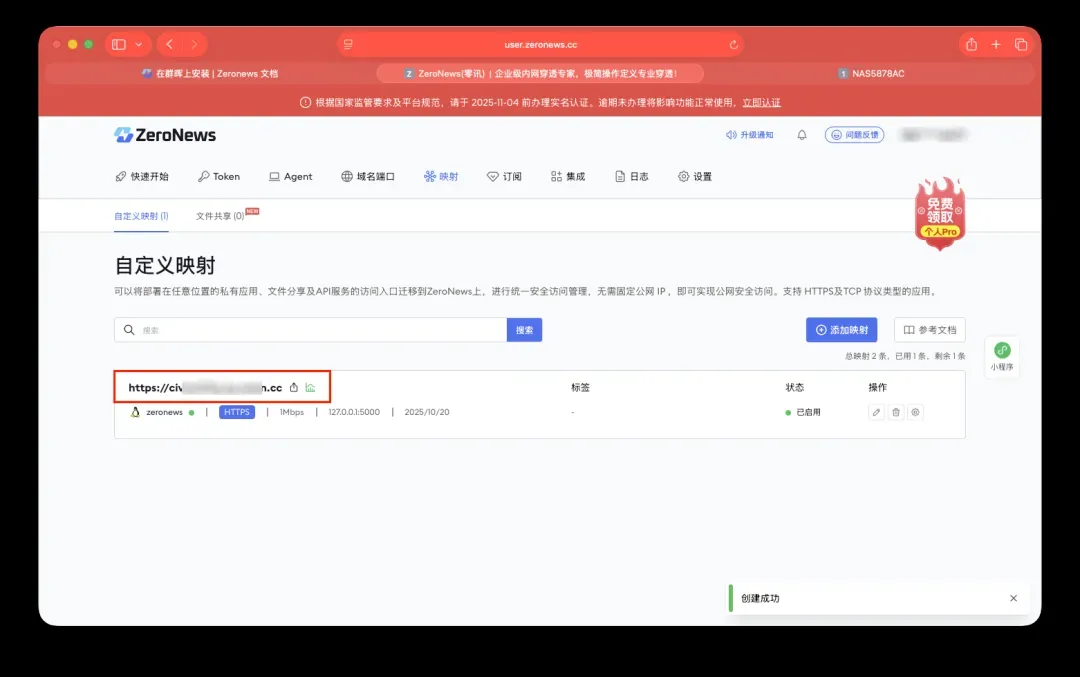
Task: Click the share icon beside the mapping URL
Action: 294,388
